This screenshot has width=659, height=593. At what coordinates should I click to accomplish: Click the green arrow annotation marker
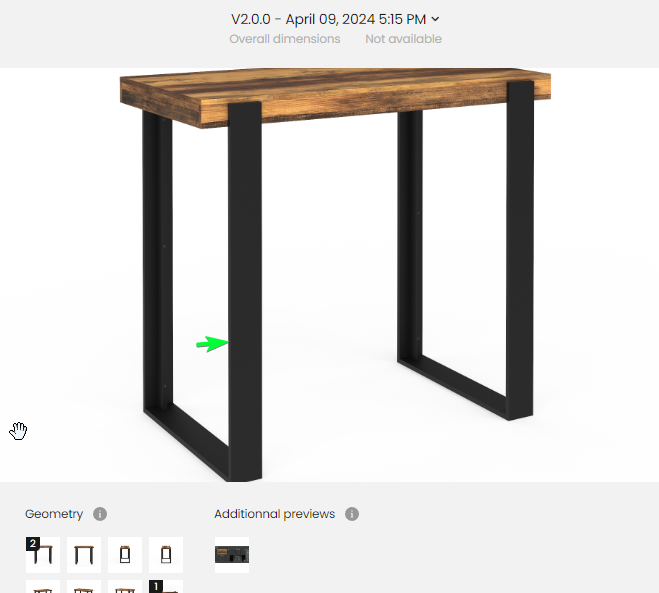(x=212, y=344)
